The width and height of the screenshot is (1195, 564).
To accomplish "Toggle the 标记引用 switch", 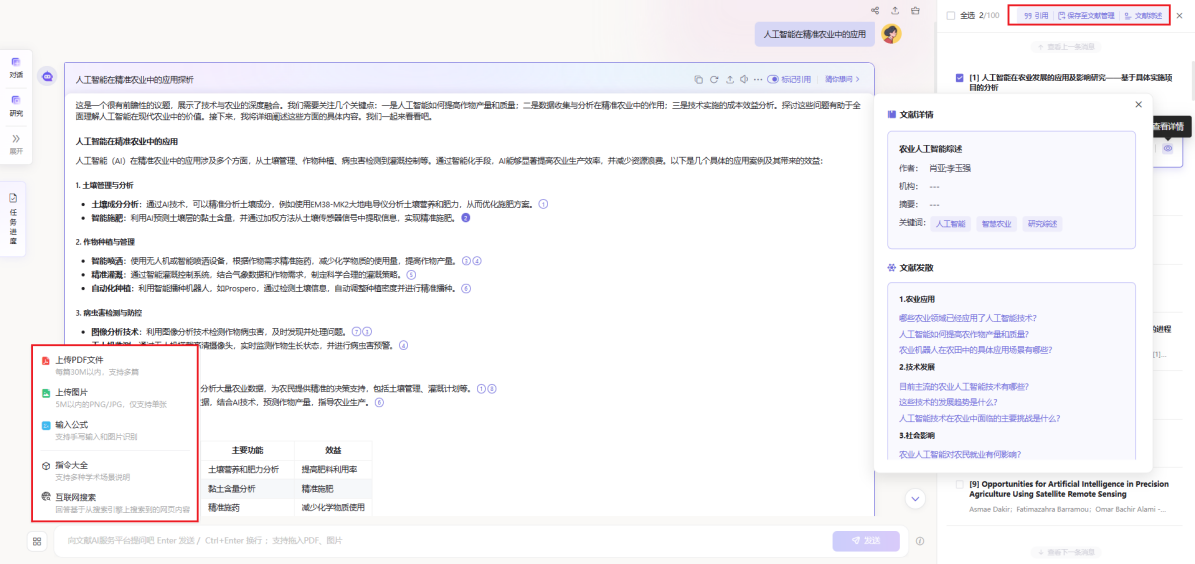I will pos(773,79).
